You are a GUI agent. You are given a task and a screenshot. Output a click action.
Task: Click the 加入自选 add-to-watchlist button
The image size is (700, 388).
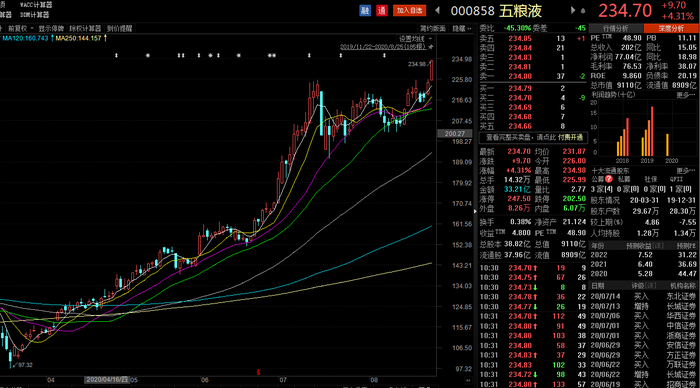click(409, 10)
